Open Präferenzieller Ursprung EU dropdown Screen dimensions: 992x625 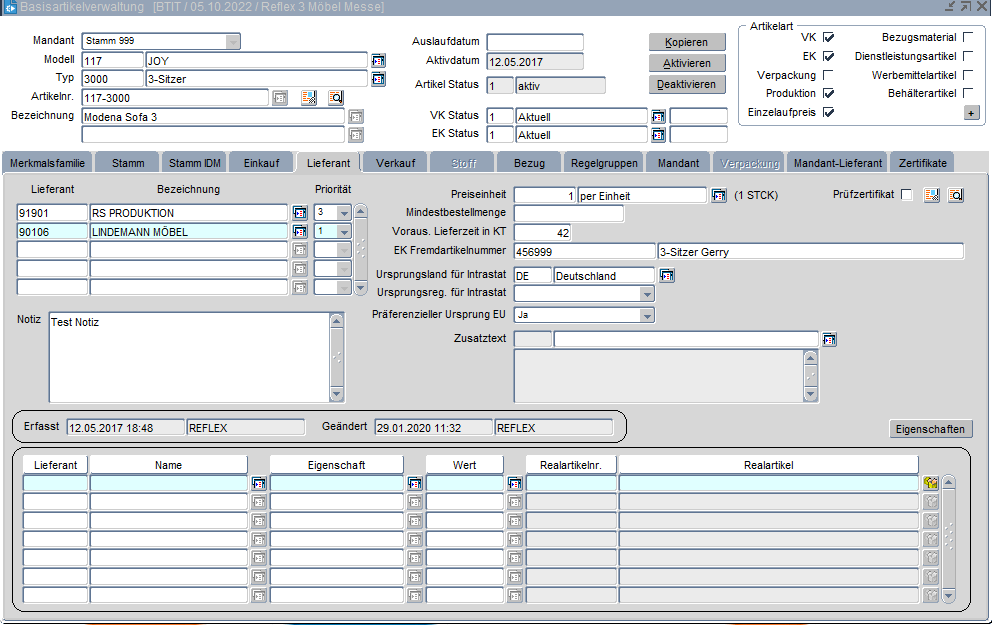pos(647,315)
